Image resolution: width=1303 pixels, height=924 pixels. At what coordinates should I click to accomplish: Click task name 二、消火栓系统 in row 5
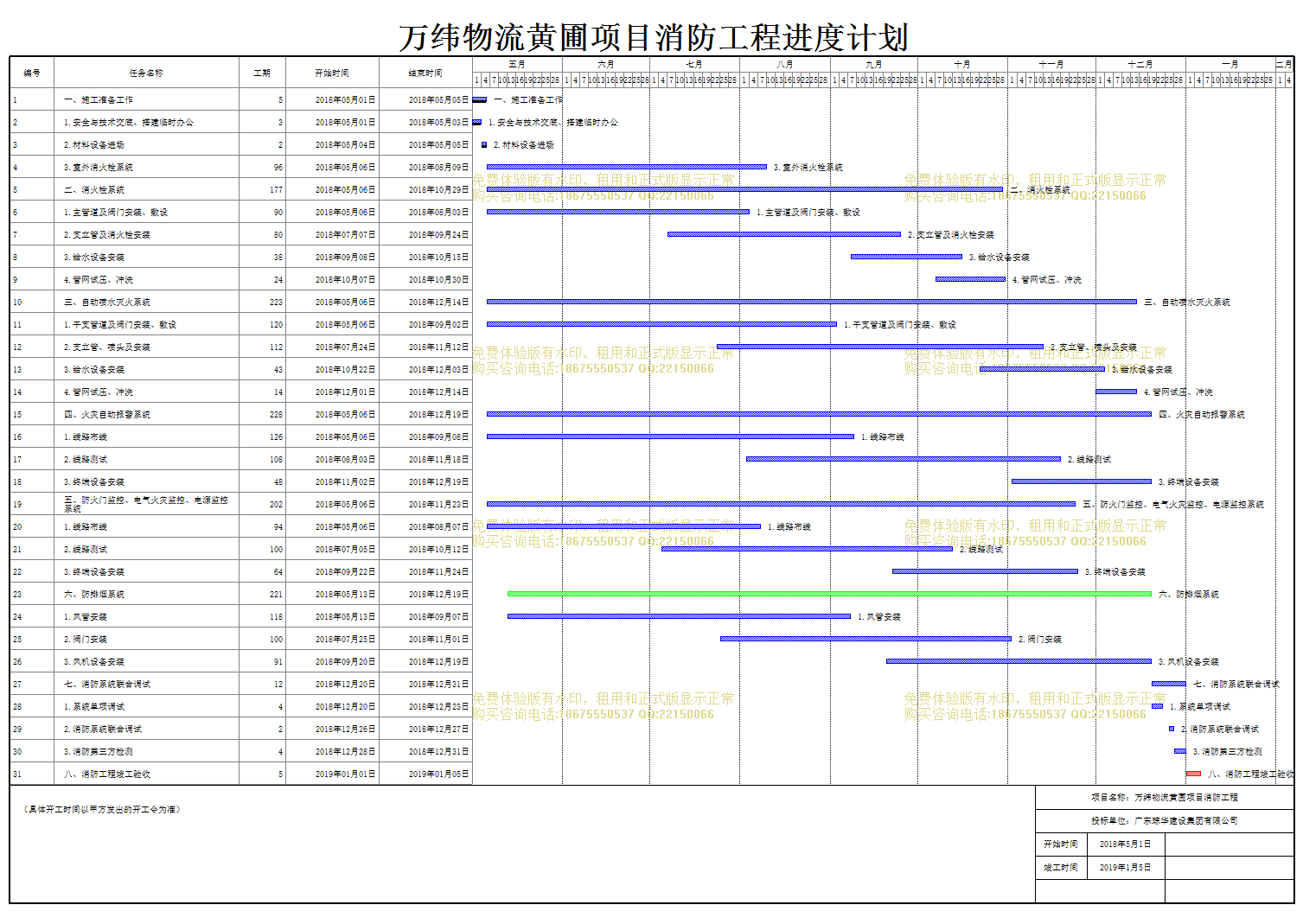(x=94, y=190)
